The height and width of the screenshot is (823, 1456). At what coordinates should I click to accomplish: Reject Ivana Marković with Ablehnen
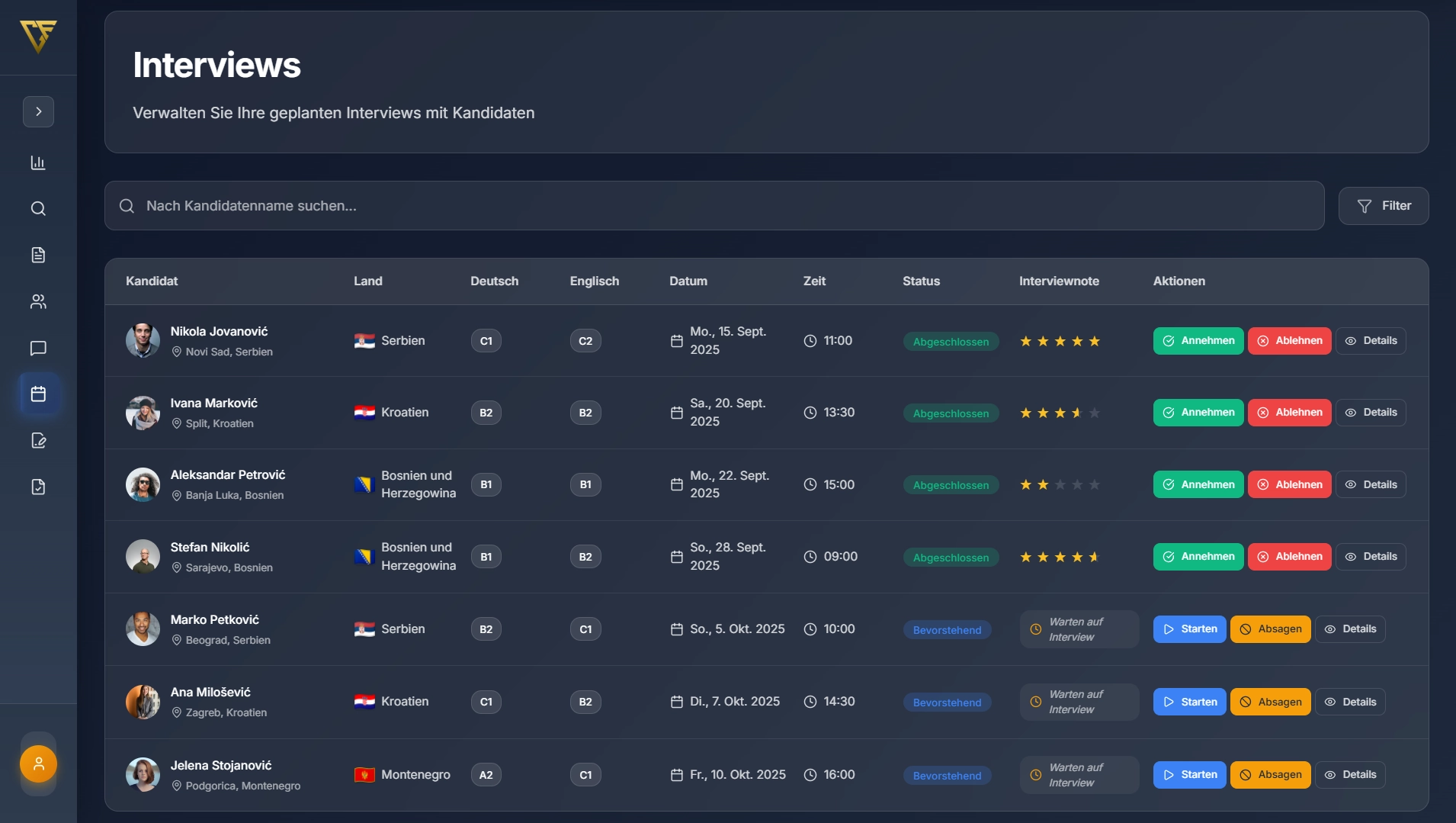(x=1289, y=413)
